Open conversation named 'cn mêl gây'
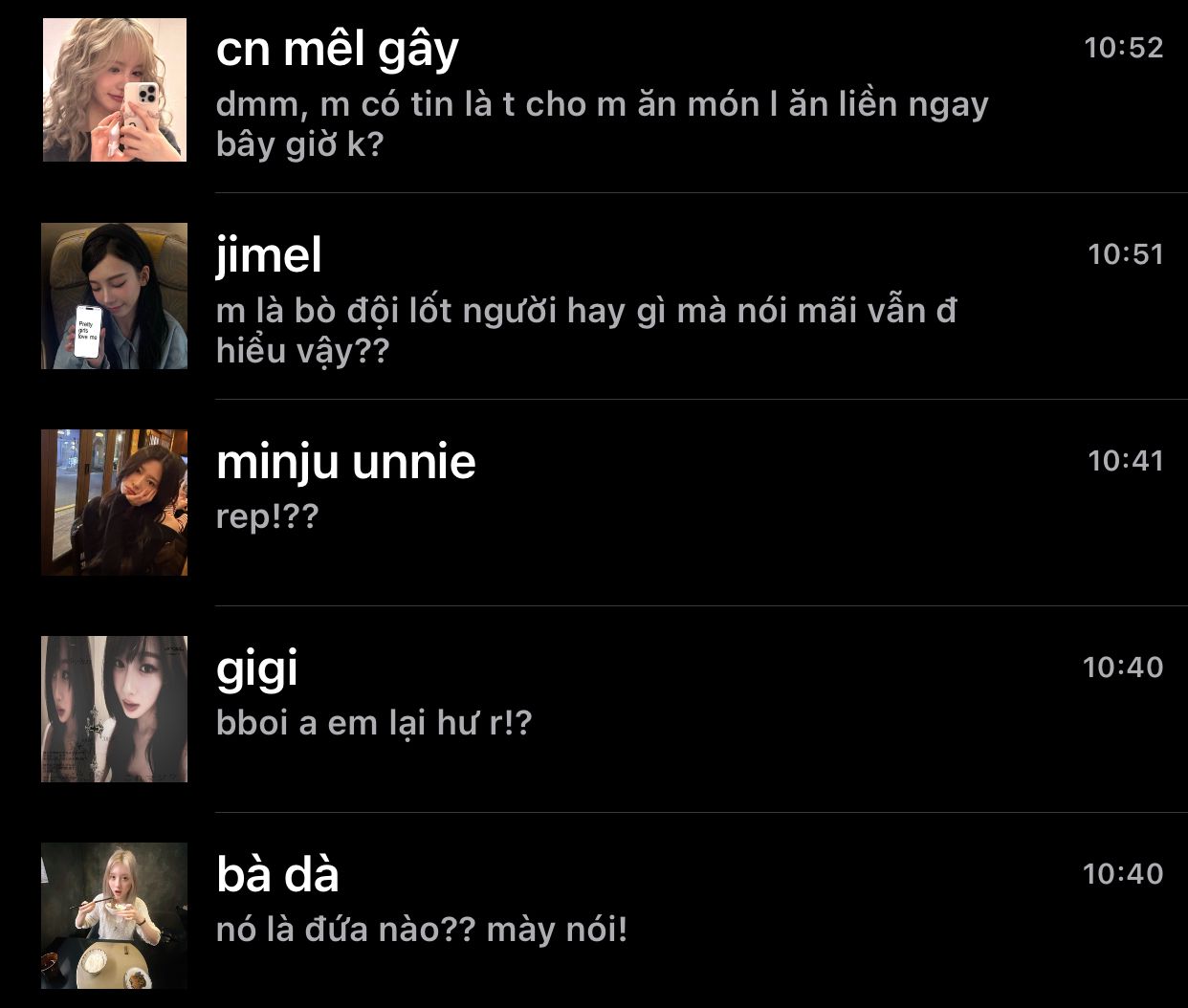The image size is (1188, 1008). tap(338, 50)
